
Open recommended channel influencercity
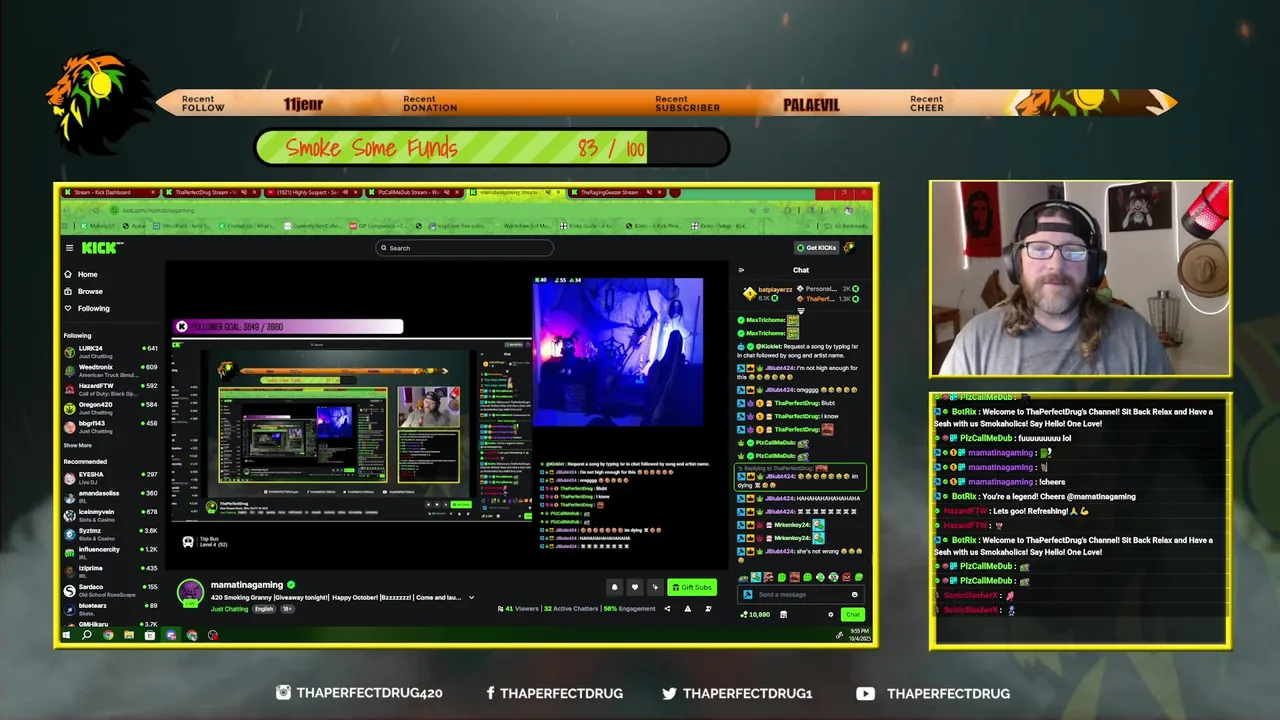[x=111, y=553]
